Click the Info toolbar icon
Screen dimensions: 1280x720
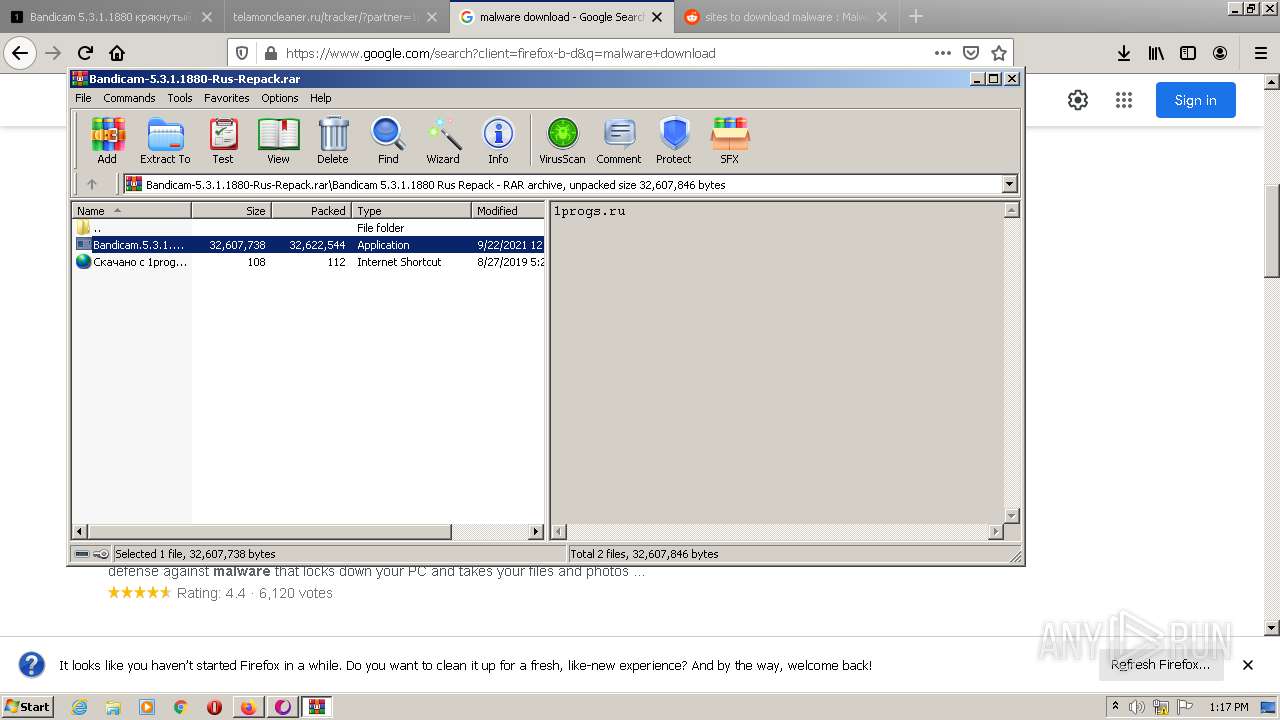[x=498, y=140]
